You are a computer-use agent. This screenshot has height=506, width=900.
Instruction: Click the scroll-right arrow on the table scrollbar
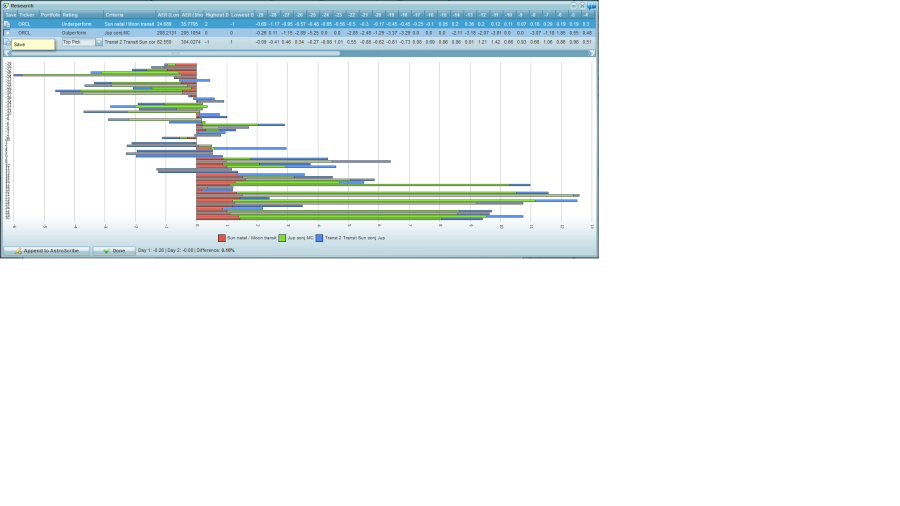591,52
